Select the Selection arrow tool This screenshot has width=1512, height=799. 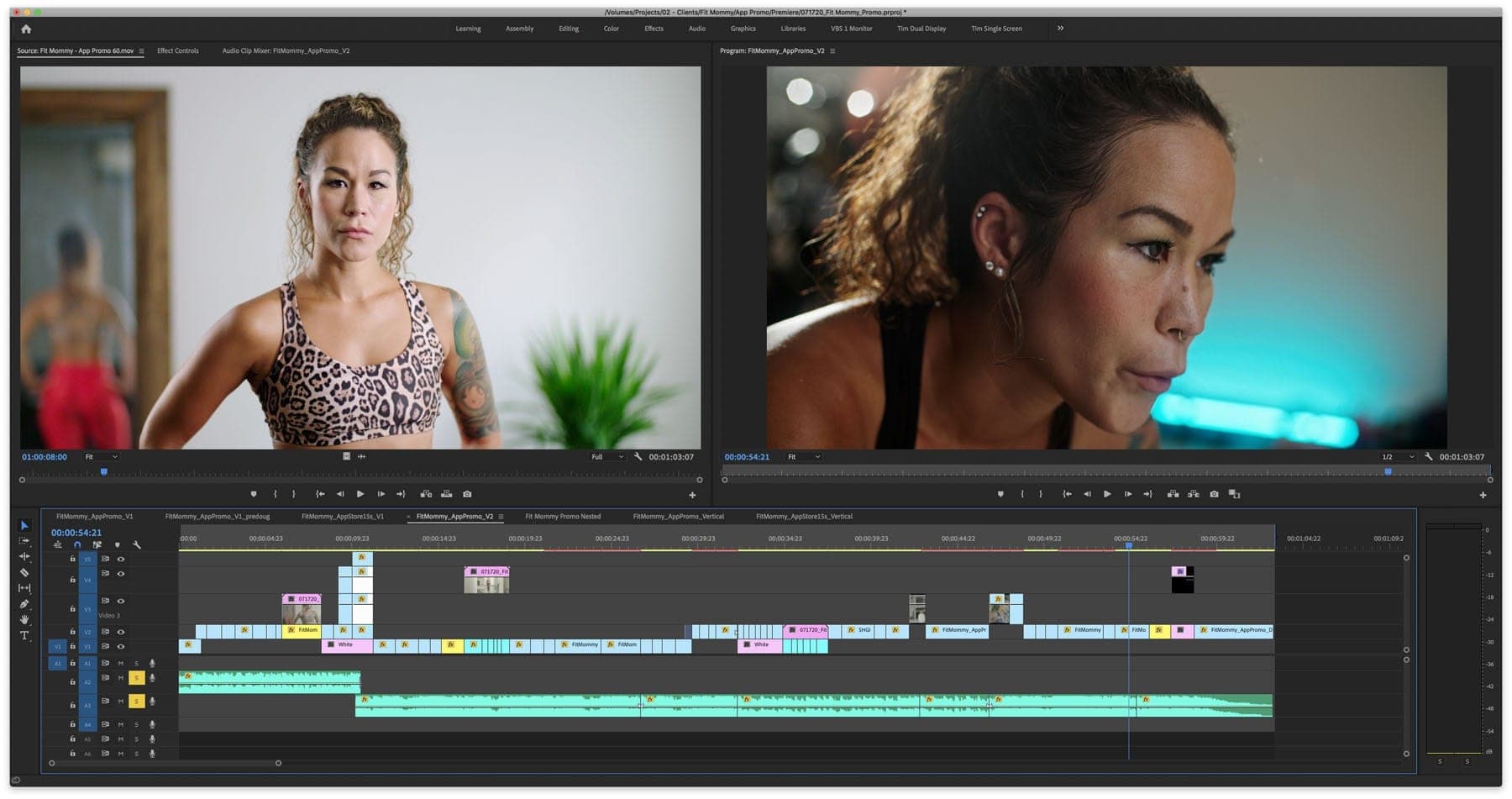click(24, 525)
